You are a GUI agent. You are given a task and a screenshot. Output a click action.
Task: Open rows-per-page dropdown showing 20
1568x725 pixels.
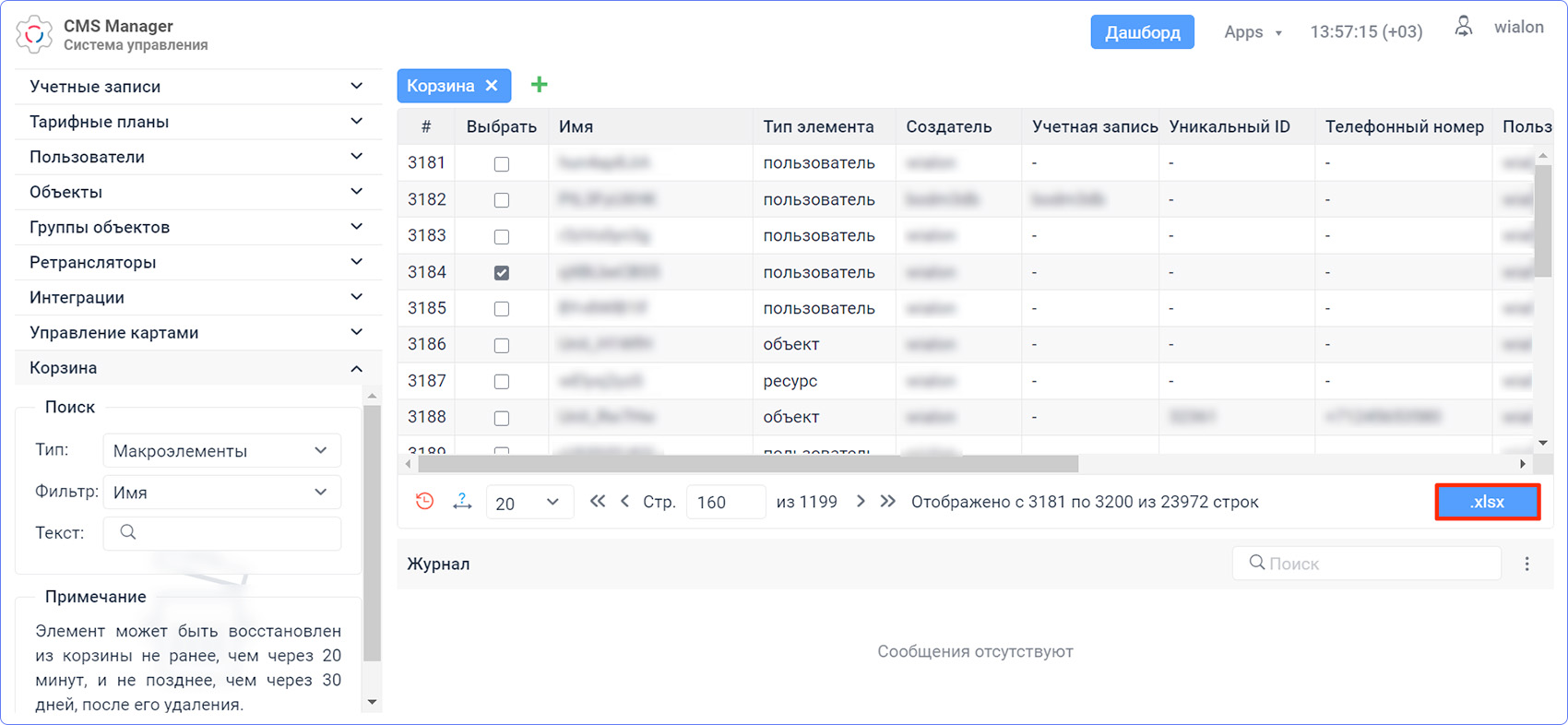(529, 503)
